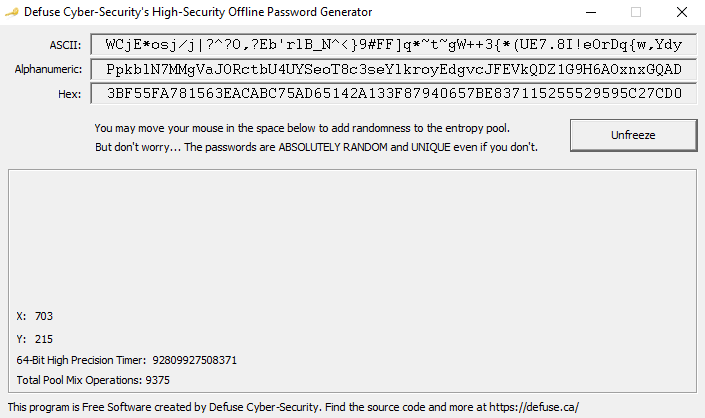Viewport: 705px width, 418px height.
Task: Click the Y coordinate readout
Action: [35, 339]
